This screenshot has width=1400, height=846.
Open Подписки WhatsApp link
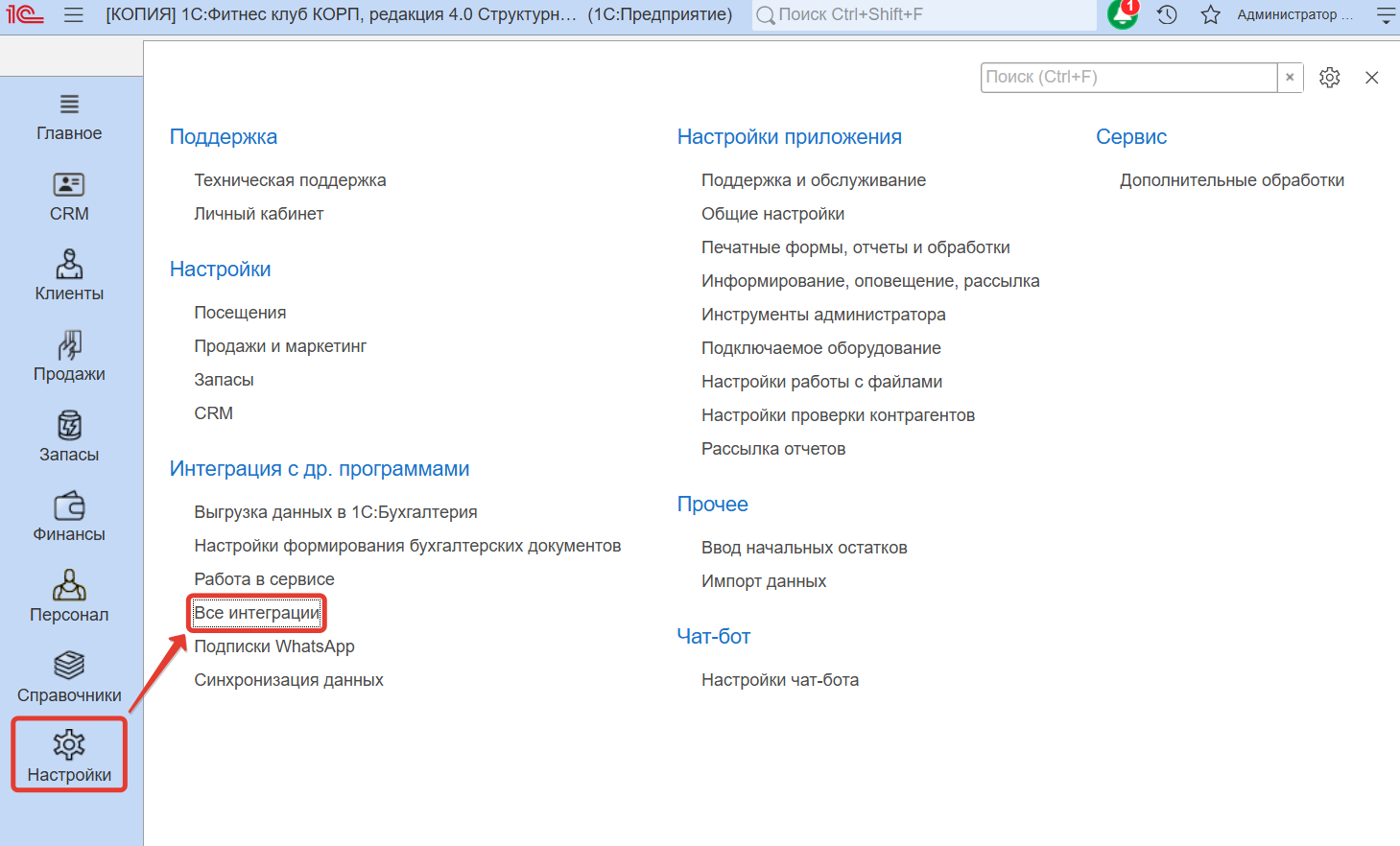274,646
